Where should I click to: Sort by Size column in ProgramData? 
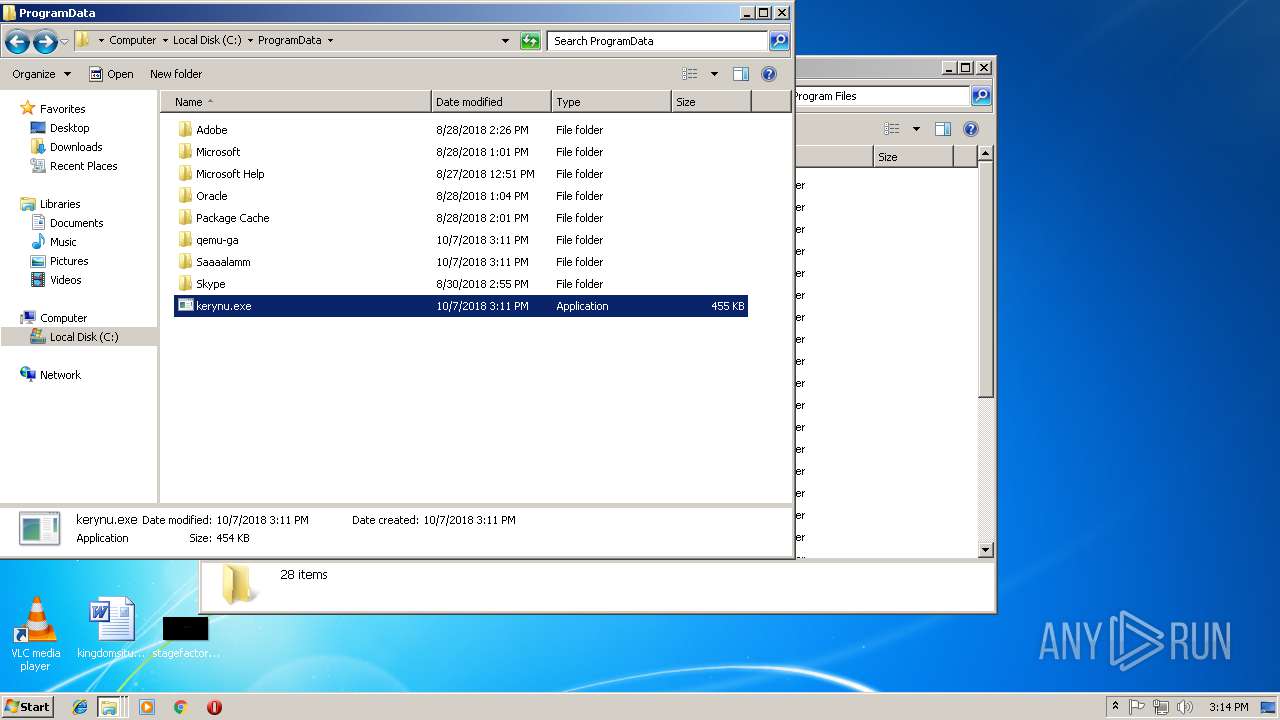point(711,102)
